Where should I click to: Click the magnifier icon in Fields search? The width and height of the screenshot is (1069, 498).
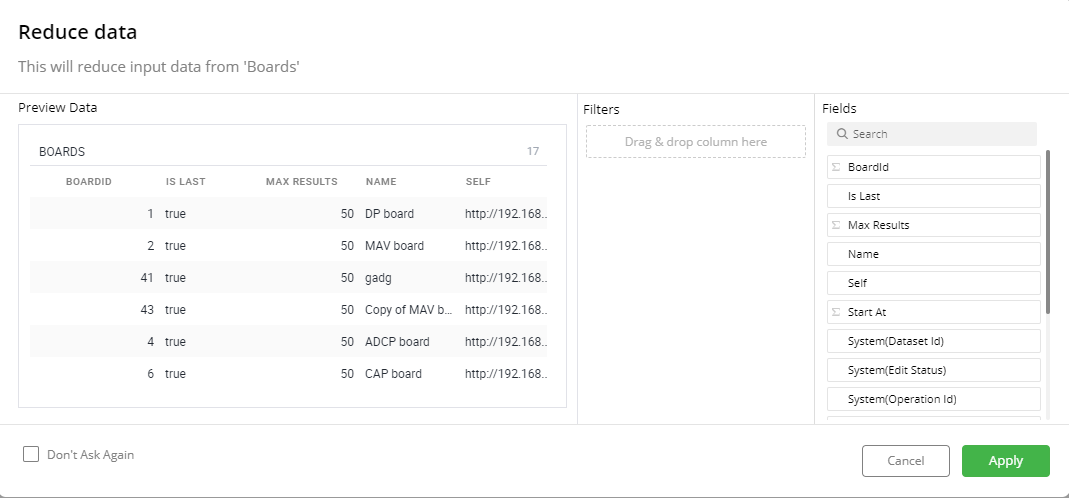(842, 134)
